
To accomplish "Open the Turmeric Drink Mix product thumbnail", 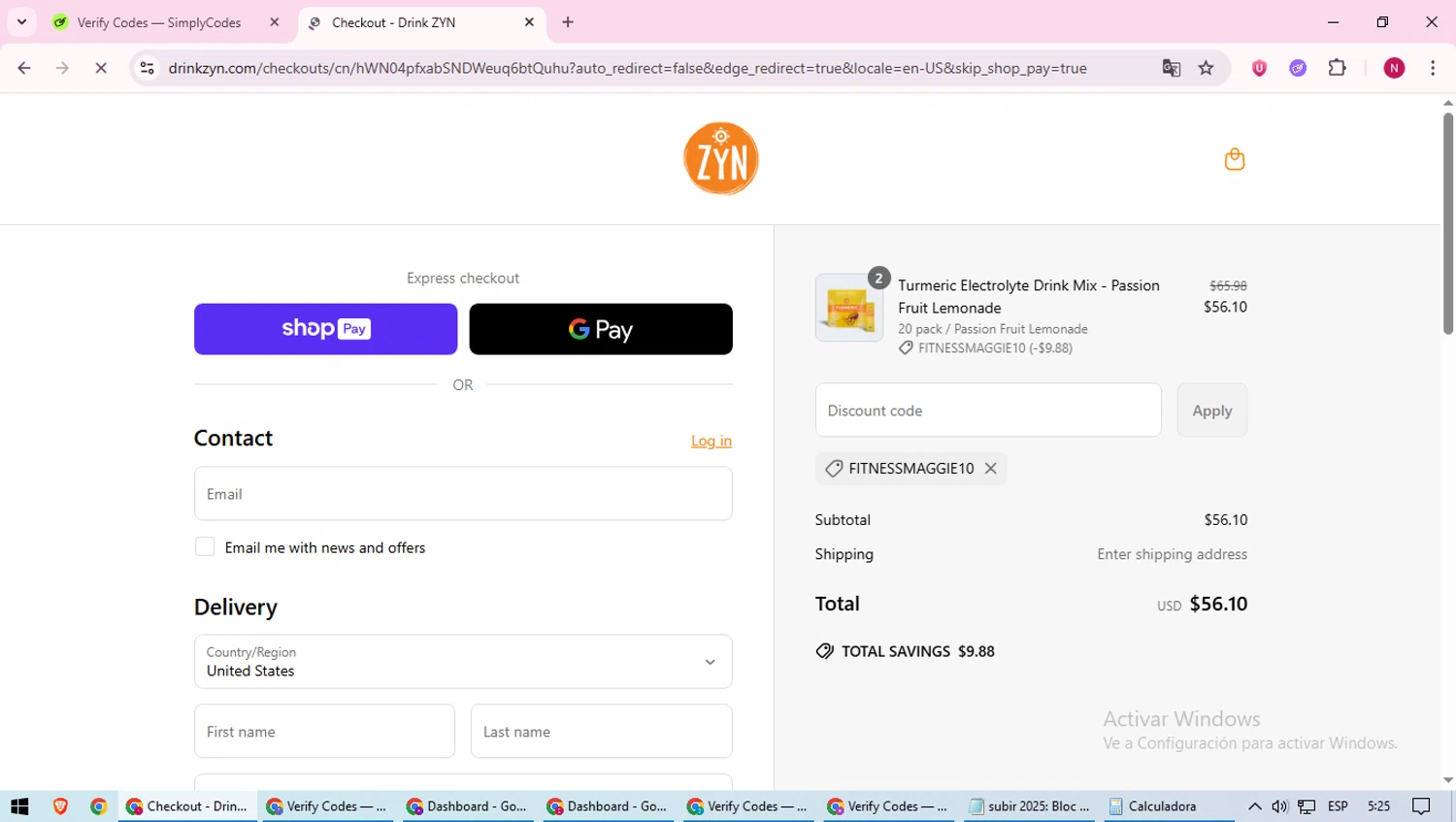I will pyautogui.click(x=849, y=308).
